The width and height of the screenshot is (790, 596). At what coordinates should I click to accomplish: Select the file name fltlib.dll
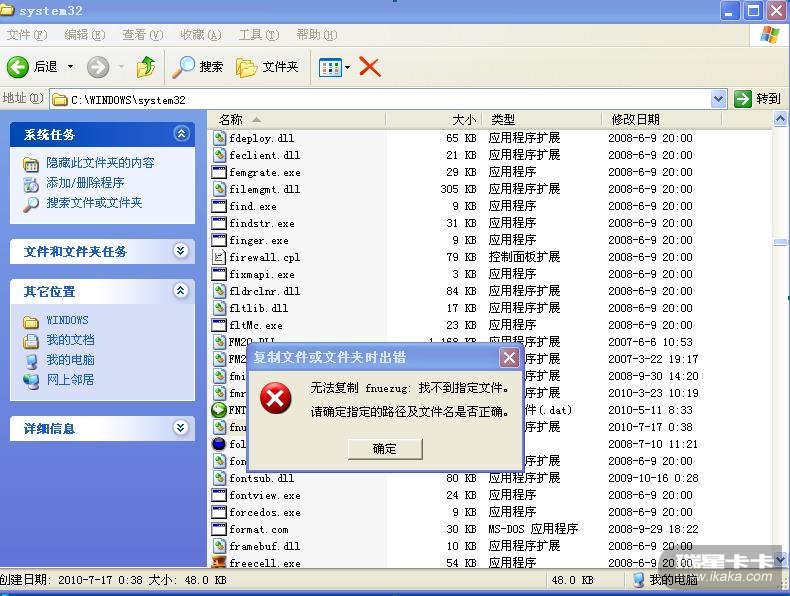(258, 308)
